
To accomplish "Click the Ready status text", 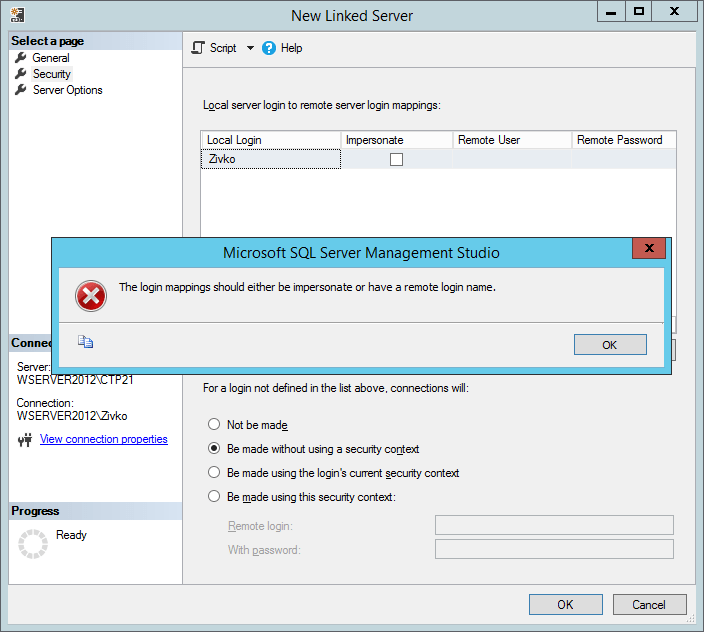I will (71, 535).
